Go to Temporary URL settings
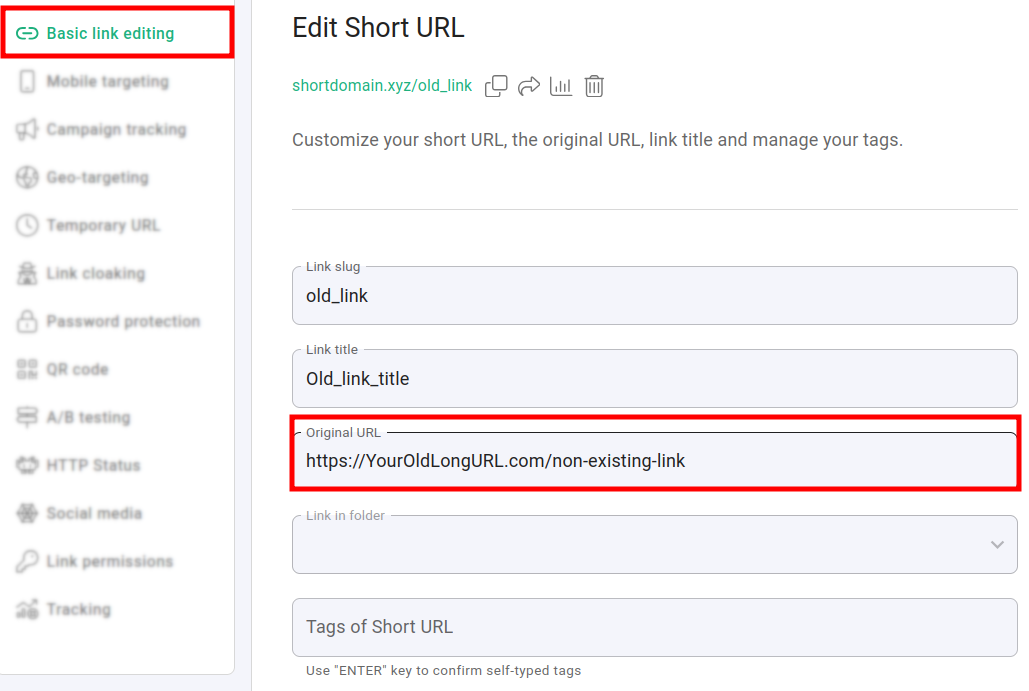 pos(103,226)
